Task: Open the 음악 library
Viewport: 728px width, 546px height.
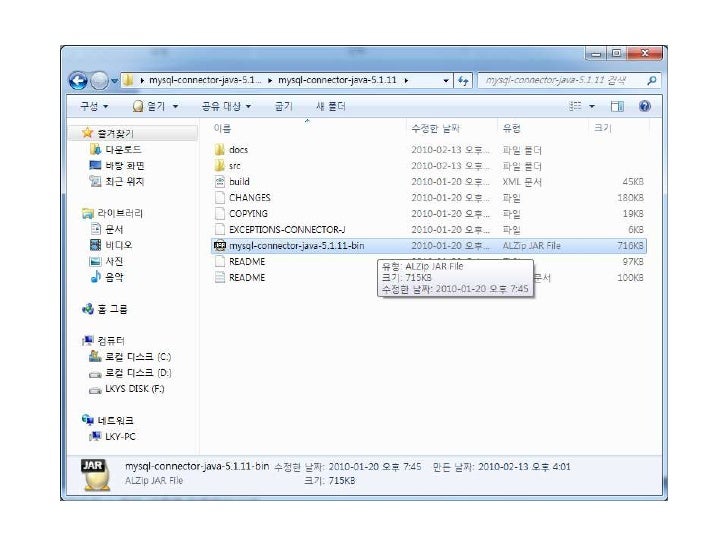Action: (x=114, y=278)
